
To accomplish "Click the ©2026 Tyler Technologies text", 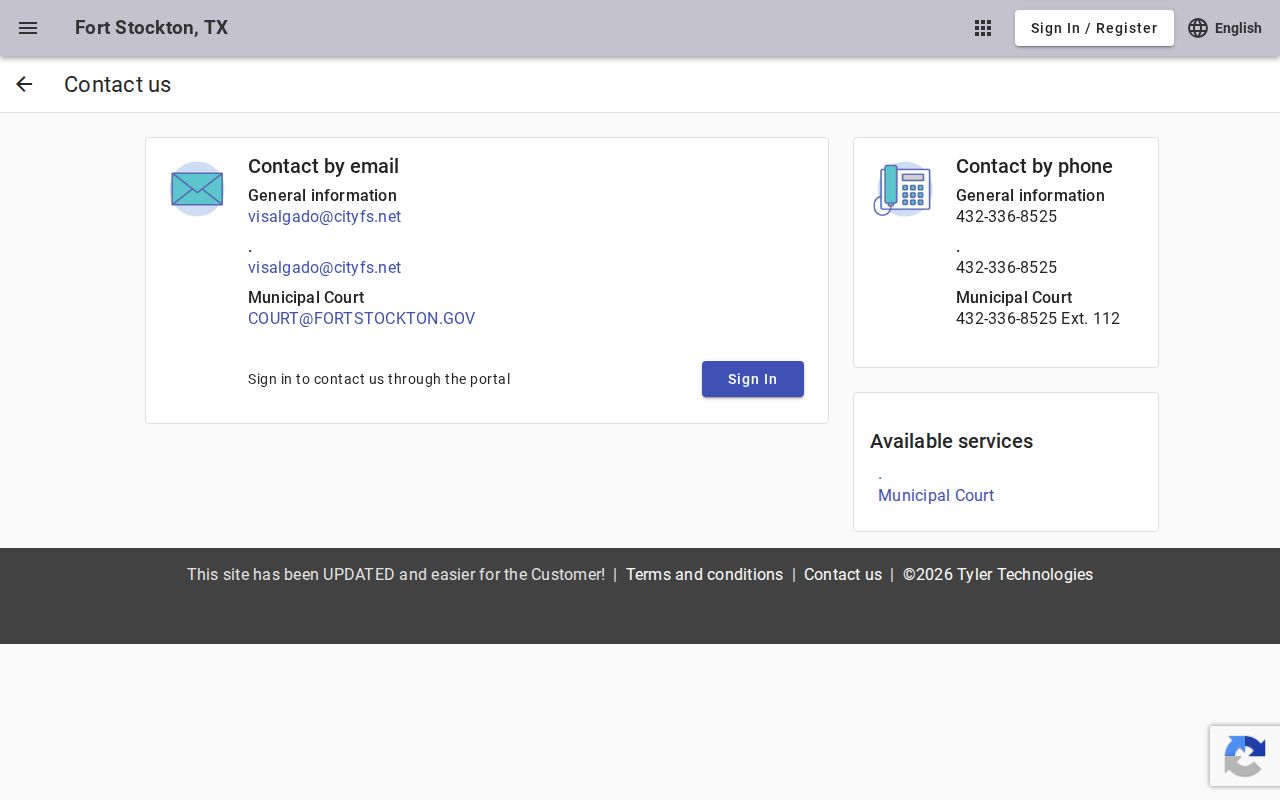I will pyautogui.click(x=998, y=574).
